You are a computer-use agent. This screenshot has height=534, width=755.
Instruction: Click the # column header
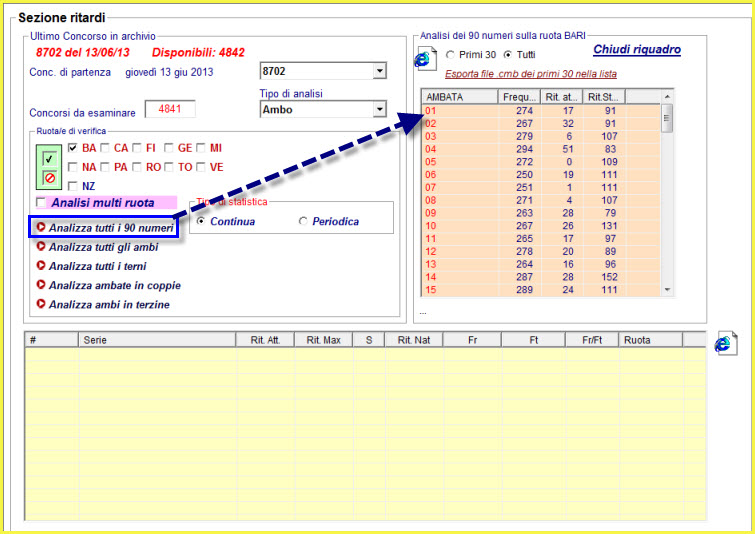coord(52,340)
